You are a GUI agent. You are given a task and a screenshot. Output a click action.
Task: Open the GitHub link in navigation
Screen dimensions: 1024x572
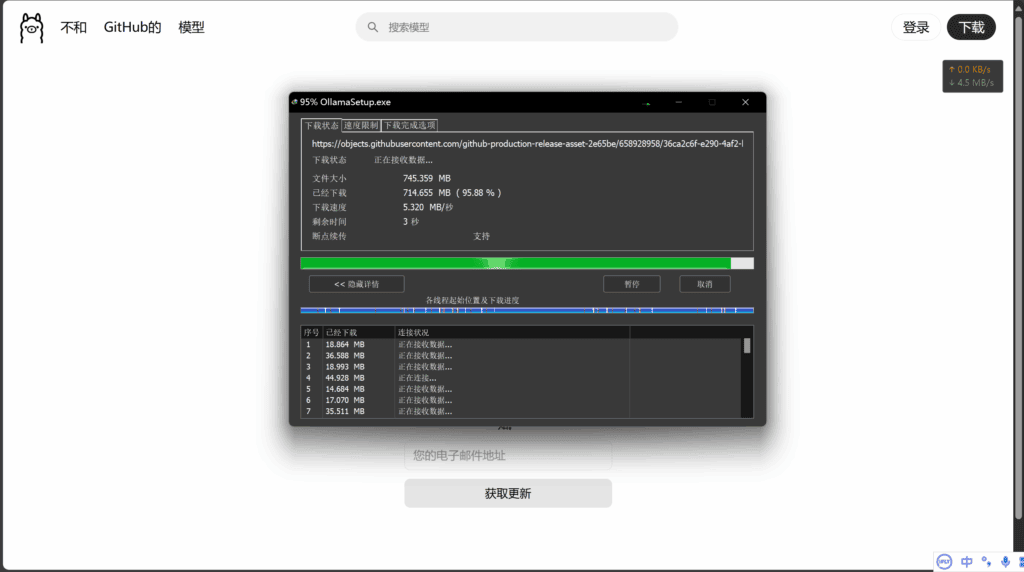tap(132, 28)
